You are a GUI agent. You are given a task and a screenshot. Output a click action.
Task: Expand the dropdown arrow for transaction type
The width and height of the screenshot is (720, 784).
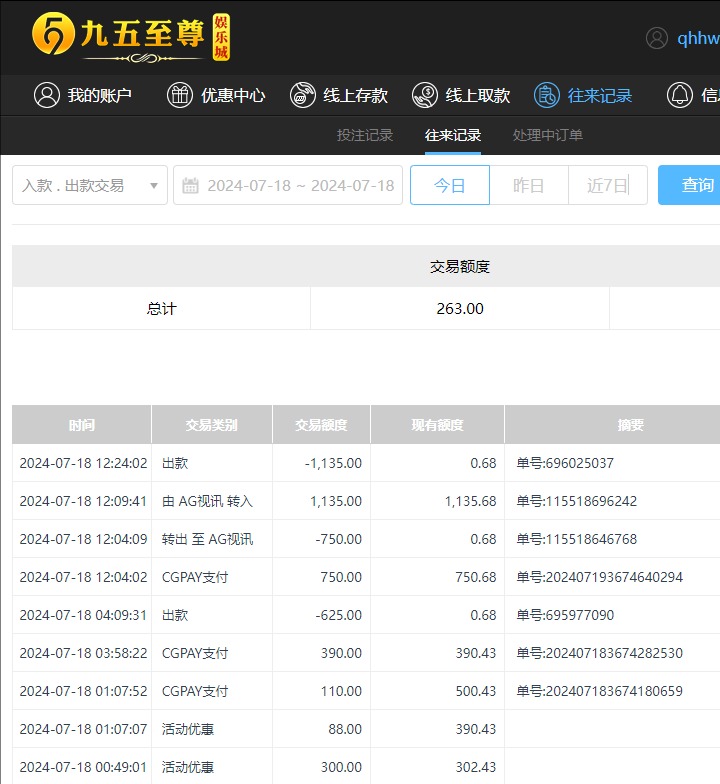click(x=154, y=186)
